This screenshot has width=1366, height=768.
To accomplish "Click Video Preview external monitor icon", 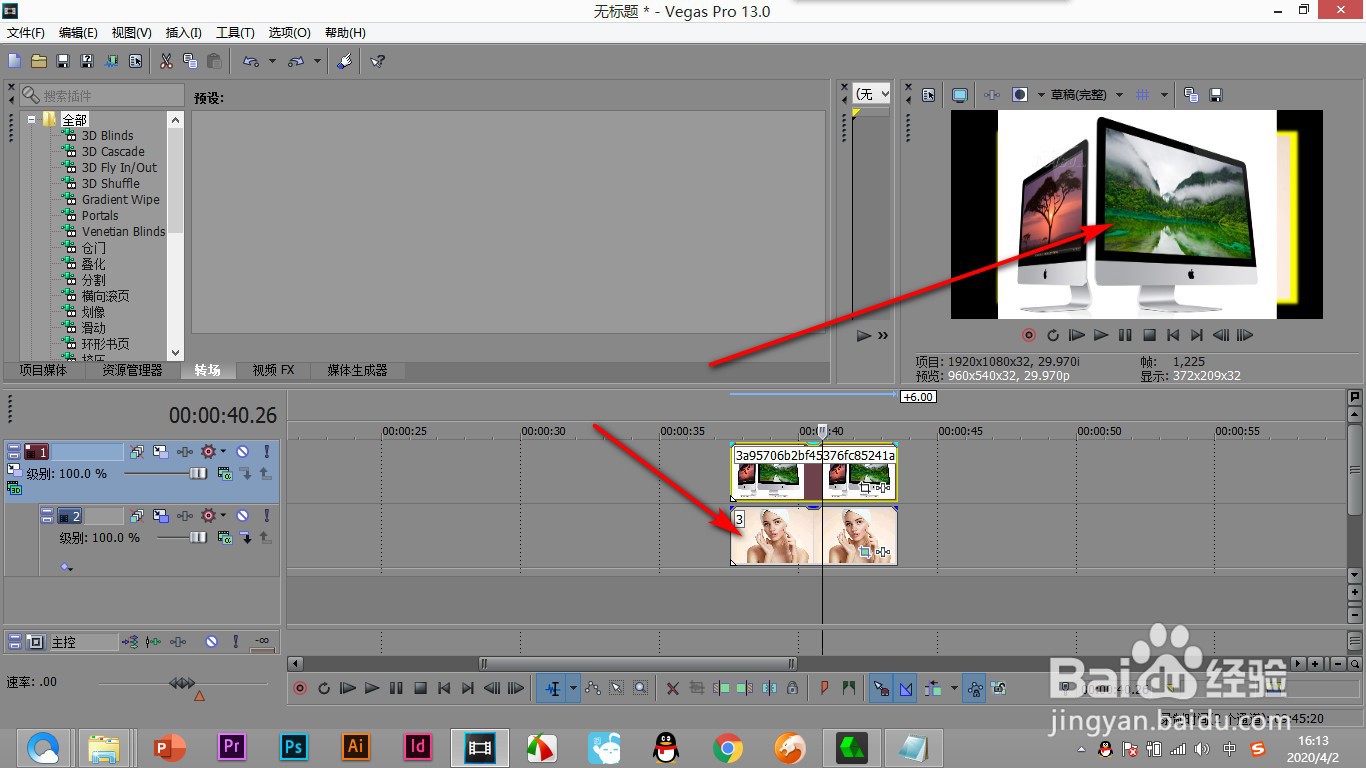I will 960,95.
